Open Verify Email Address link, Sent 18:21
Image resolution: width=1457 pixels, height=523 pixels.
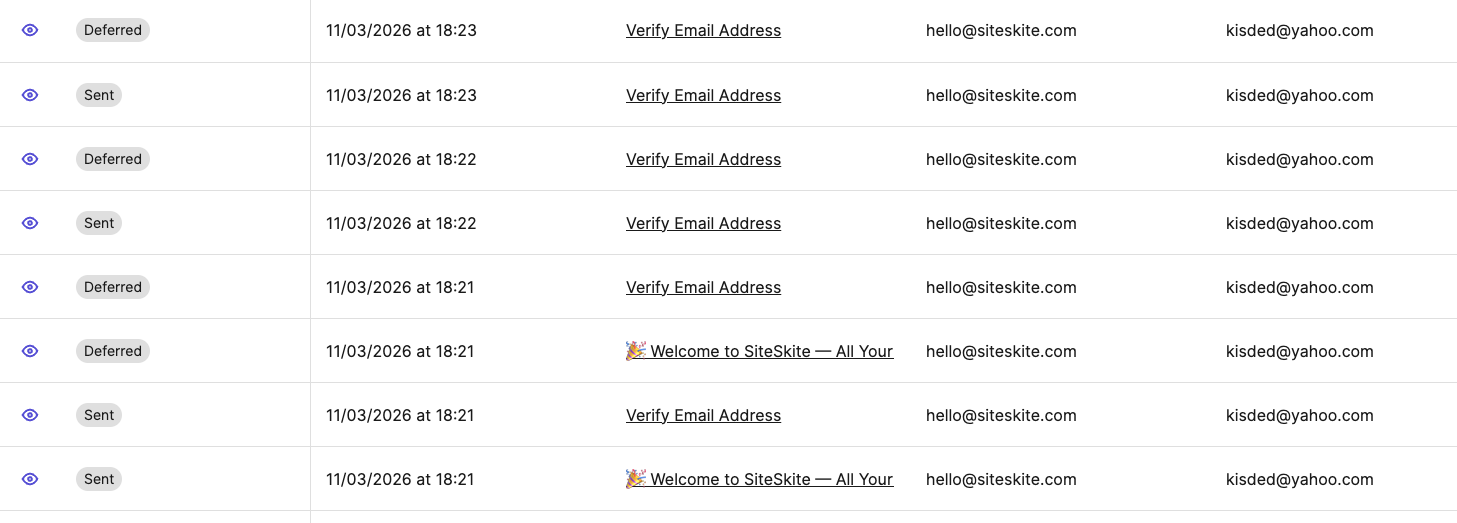703,415
